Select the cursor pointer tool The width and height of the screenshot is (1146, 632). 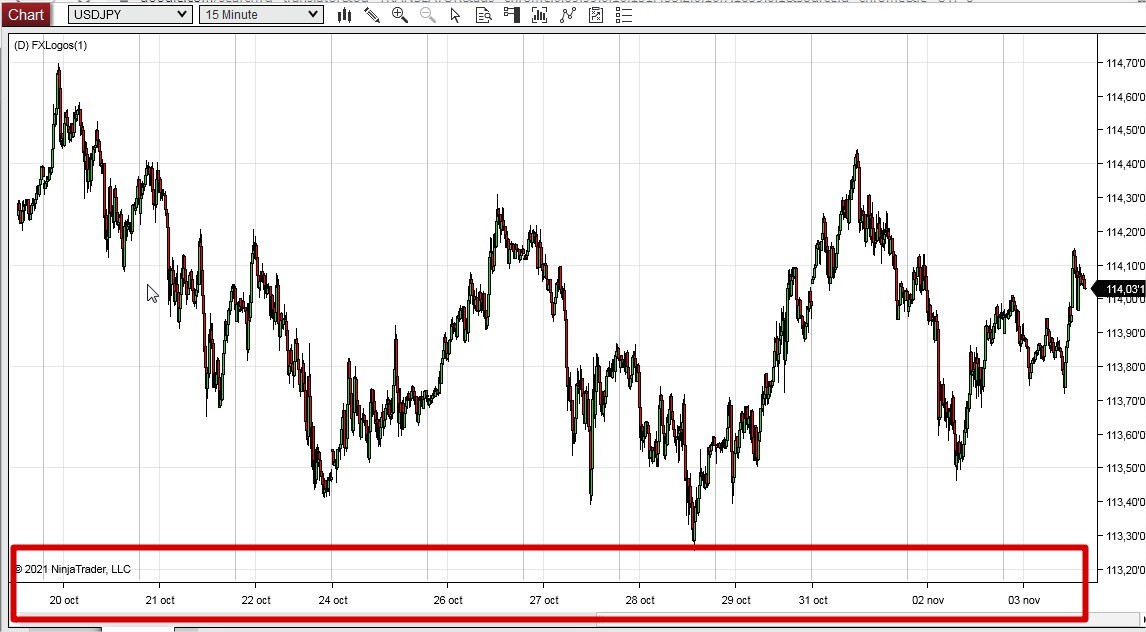(x=455, y=15)
